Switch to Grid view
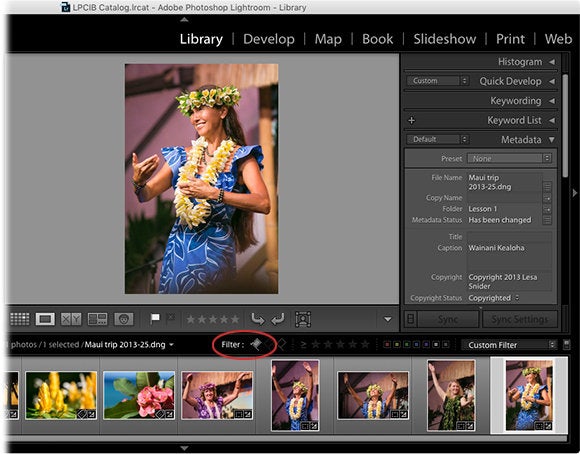 [x=20, y=319]
